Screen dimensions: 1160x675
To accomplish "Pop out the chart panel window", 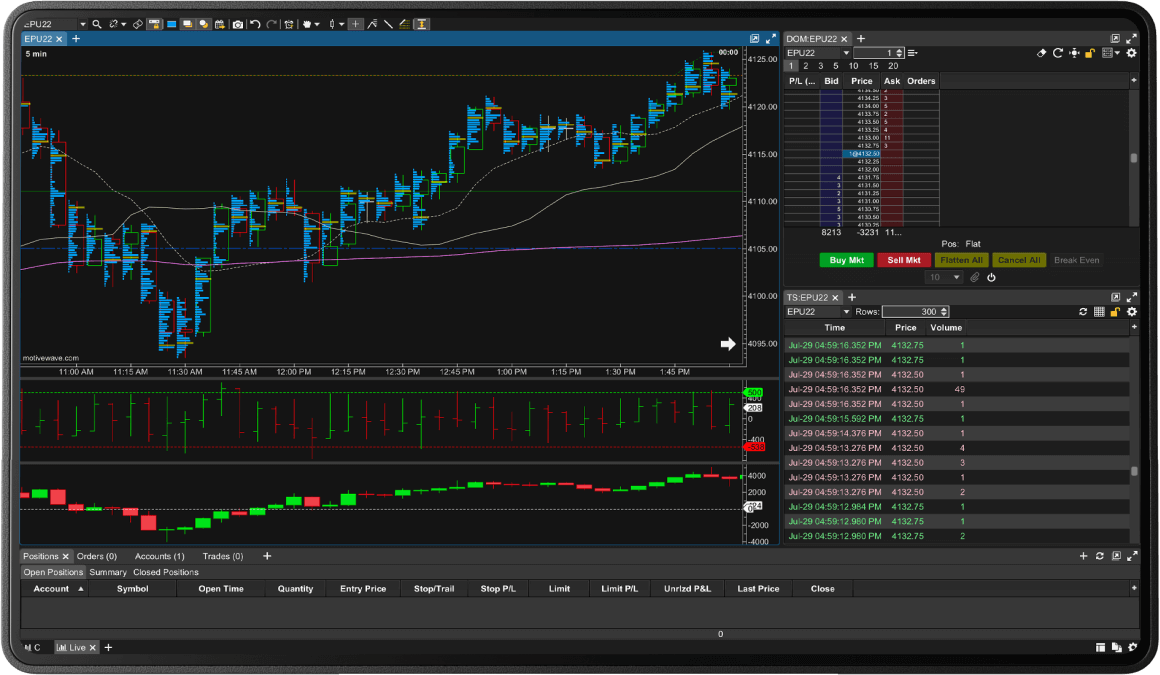I will (x=755, y=38).
